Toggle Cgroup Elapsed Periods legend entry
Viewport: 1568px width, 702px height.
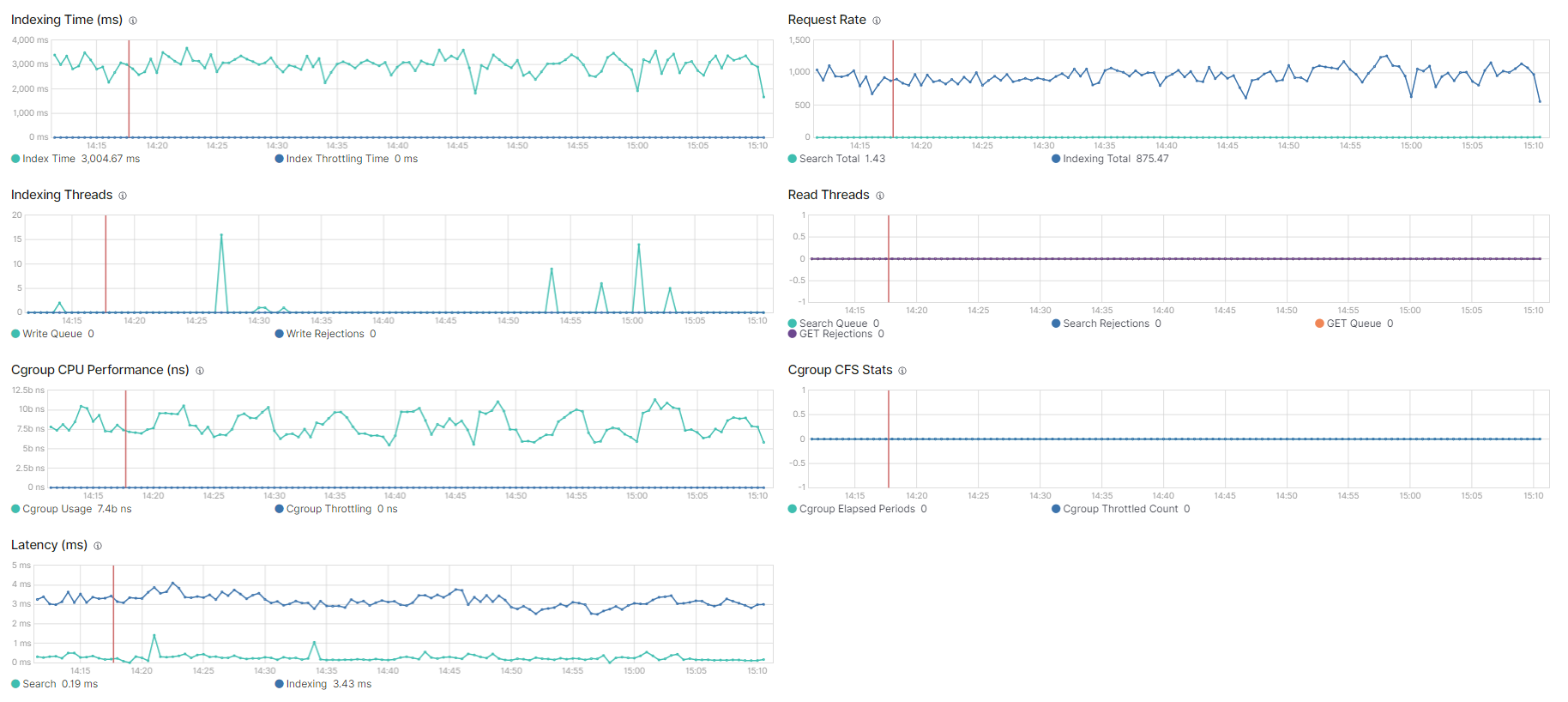(x=857, y=509)
